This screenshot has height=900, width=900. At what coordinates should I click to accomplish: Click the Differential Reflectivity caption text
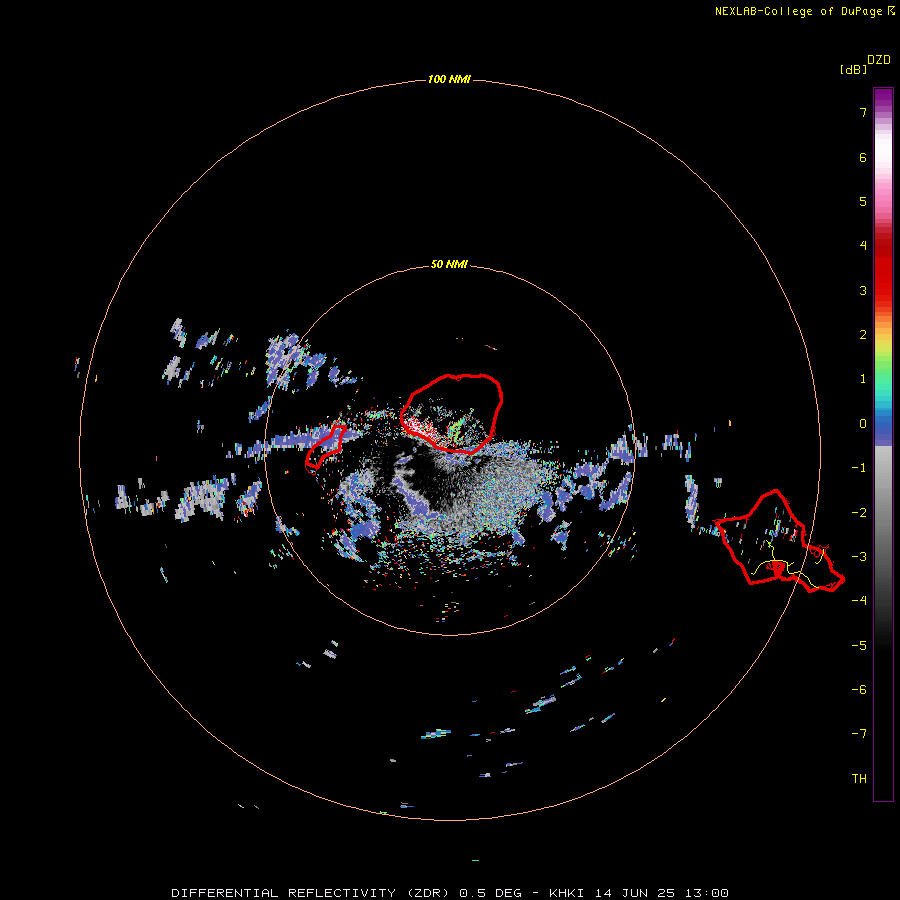tap(450, 893)
